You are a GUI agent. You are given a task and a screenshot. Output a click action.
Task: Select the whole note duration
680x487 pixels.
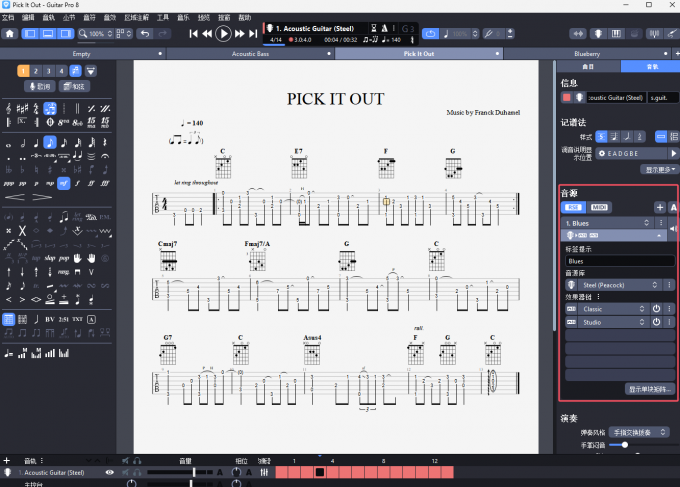click(8, 144)
